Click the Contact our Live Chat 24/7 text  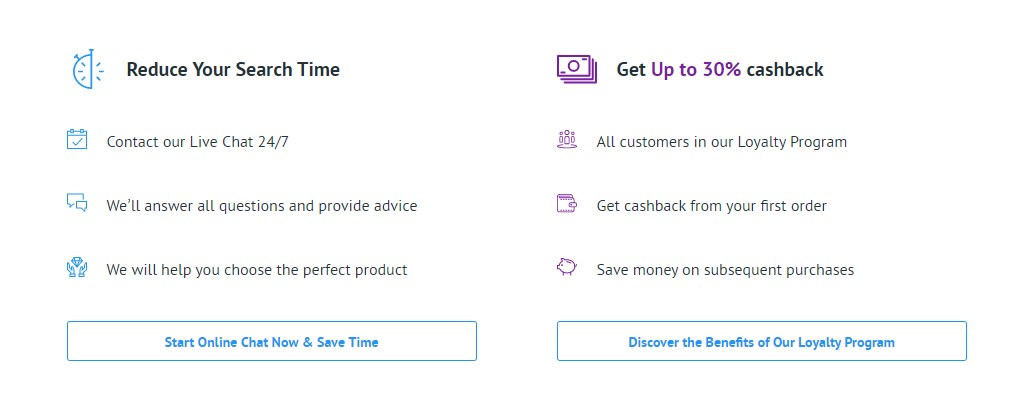point(198,142)
